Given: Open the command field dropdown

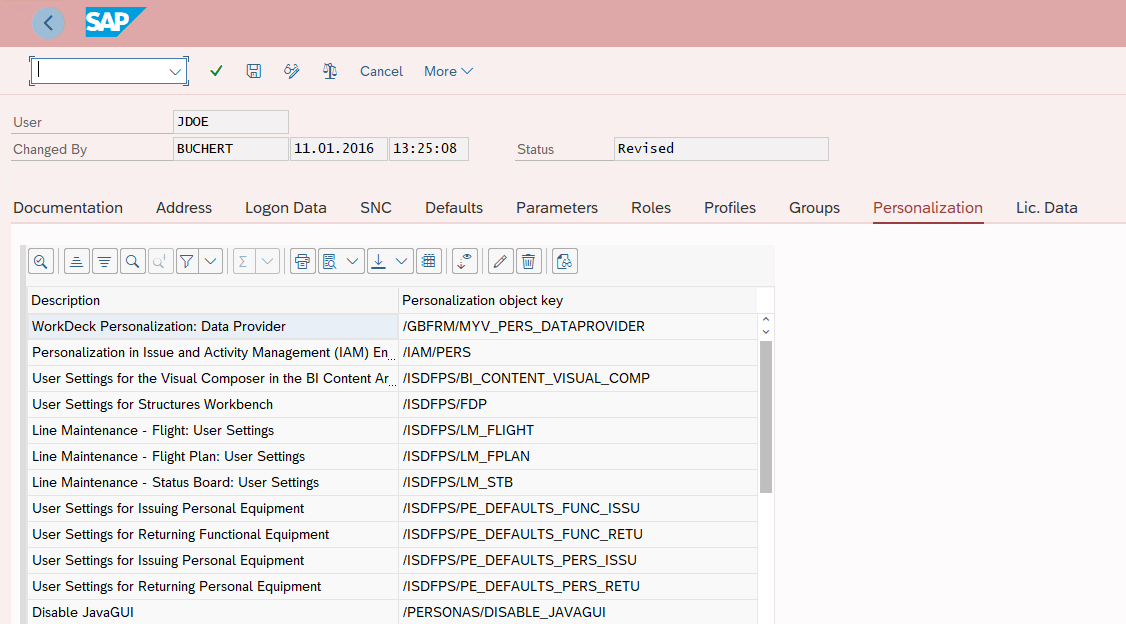Looking at the screenshot, I should tap(175, 71).
